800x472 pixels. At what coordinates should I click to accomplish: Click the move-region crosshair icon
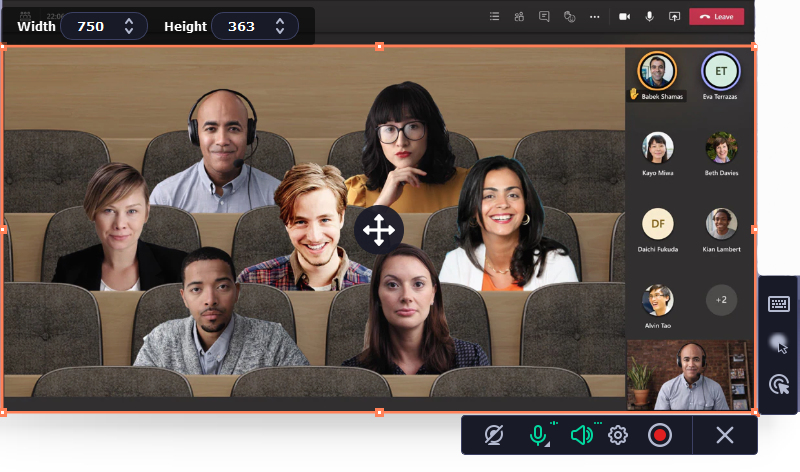click(379, 230)
